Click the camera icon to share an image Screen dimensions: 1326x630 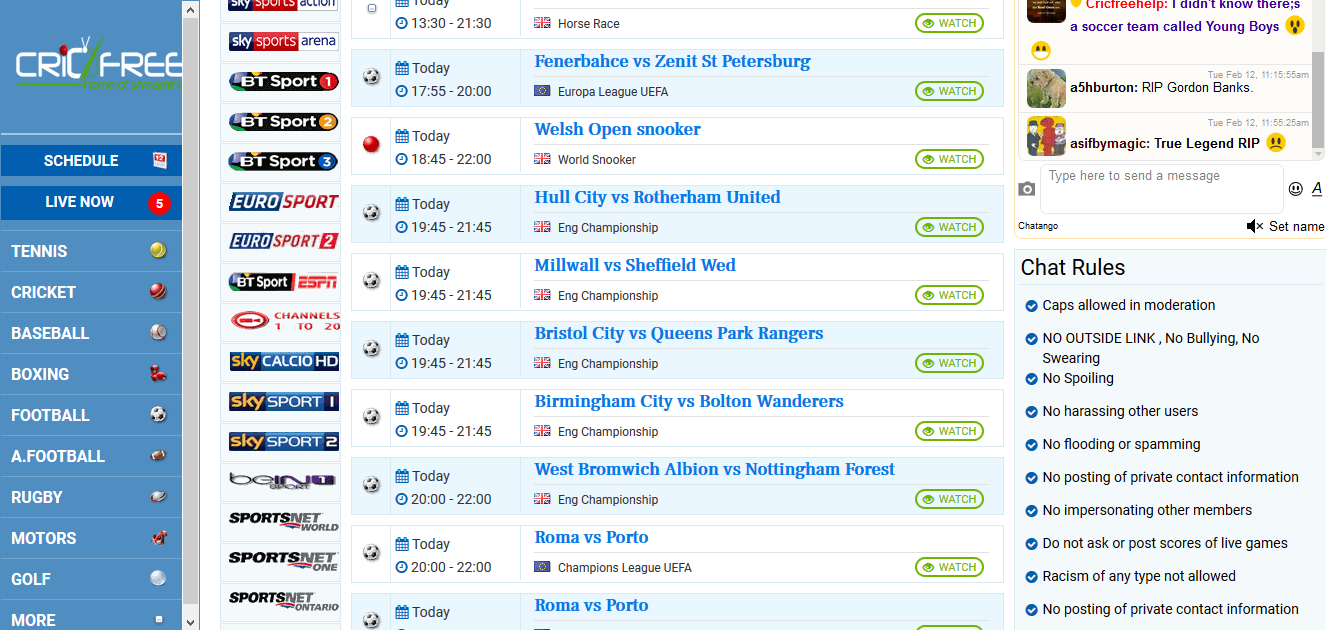click(x=1027, y=187)
